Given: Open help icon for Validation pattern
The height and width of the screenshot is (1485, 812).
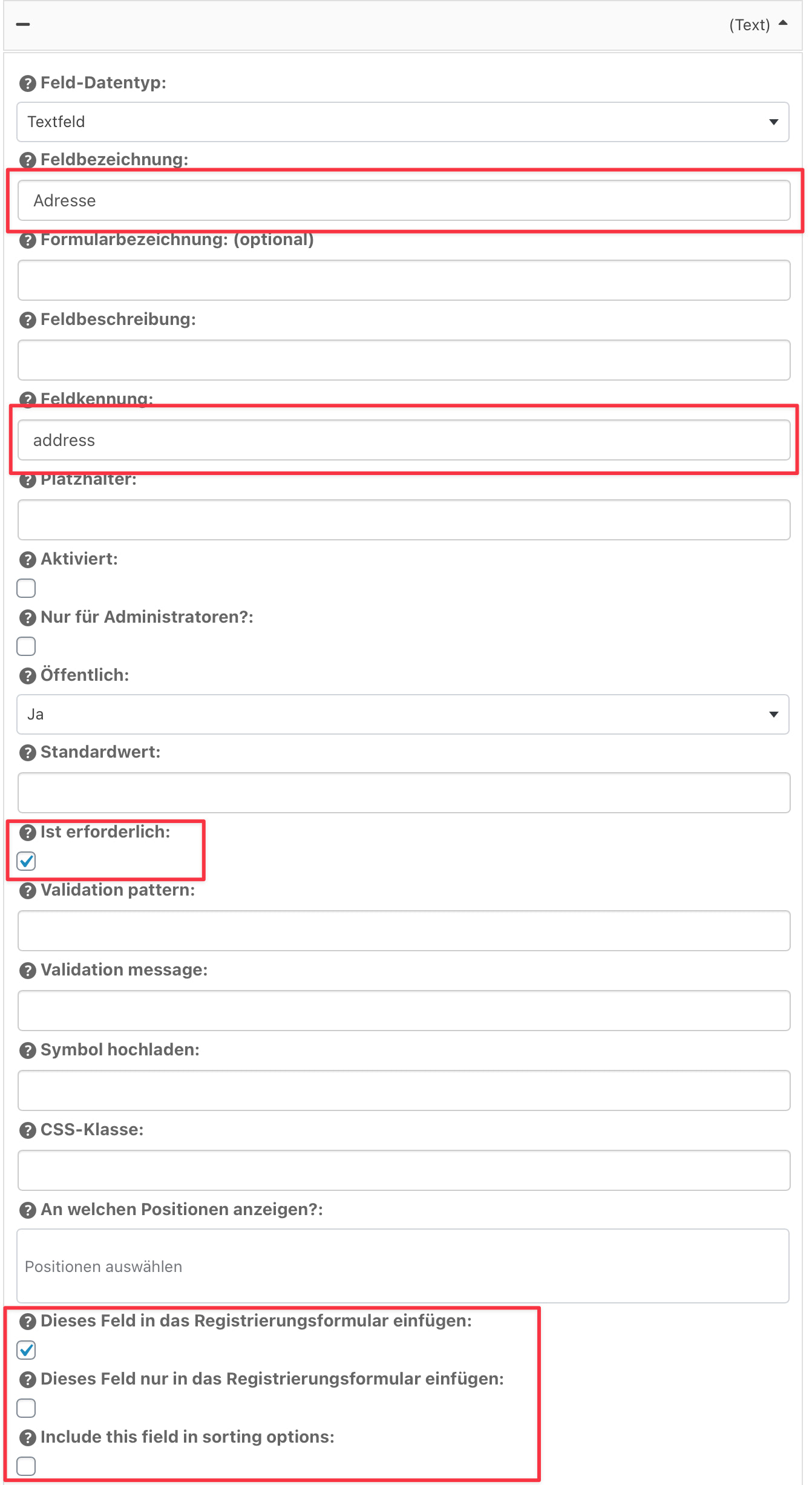Looking at the screenshot, I should pos(28,891).
